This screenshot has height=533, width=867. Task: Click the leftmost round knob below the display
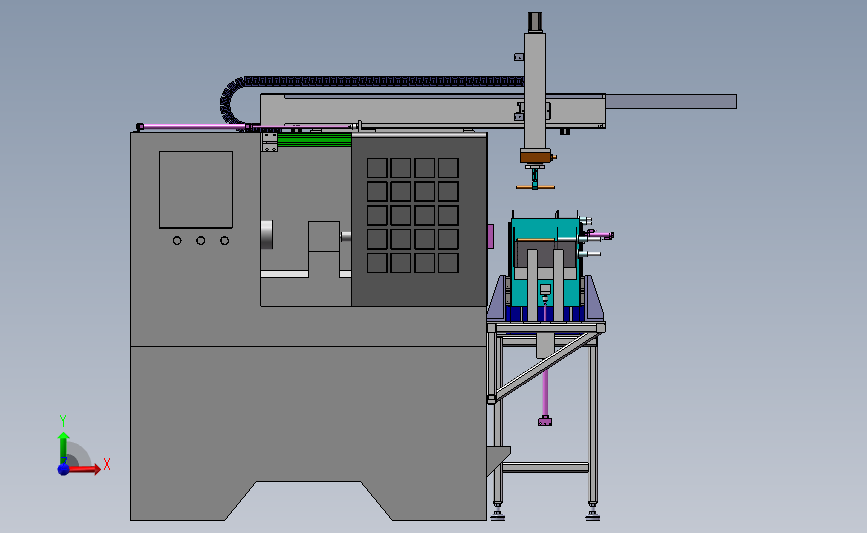pyautogui.click(x=177, y=241)
